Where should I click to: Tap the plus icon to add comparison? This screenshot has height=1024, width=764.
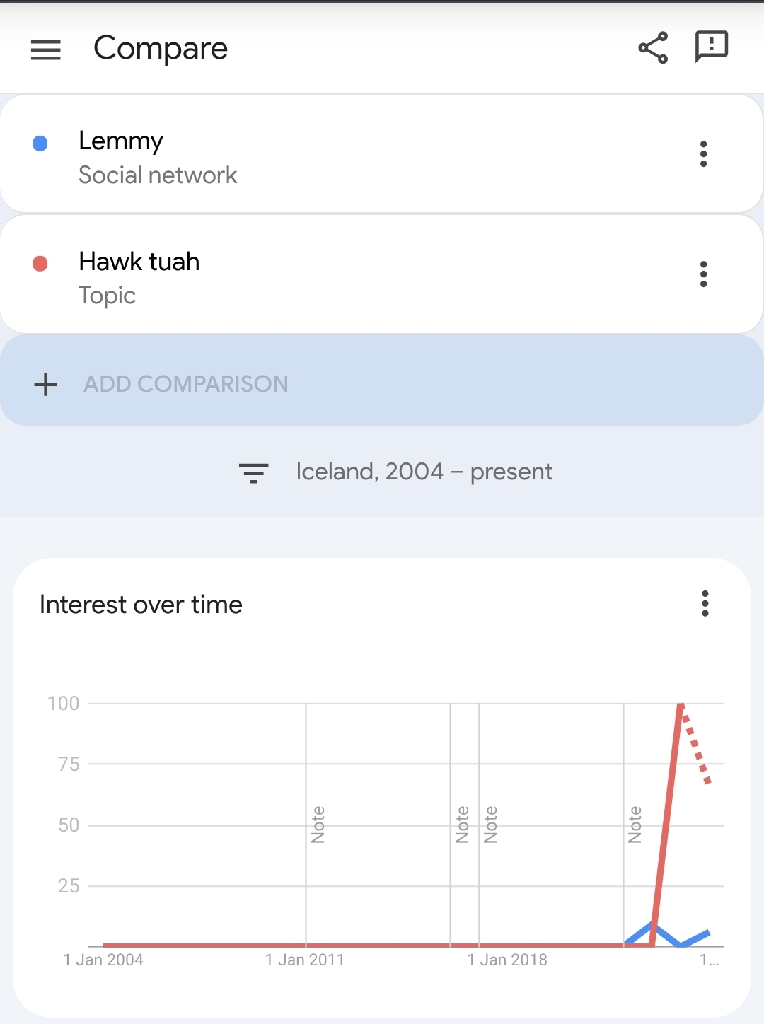tap(46, 384)
